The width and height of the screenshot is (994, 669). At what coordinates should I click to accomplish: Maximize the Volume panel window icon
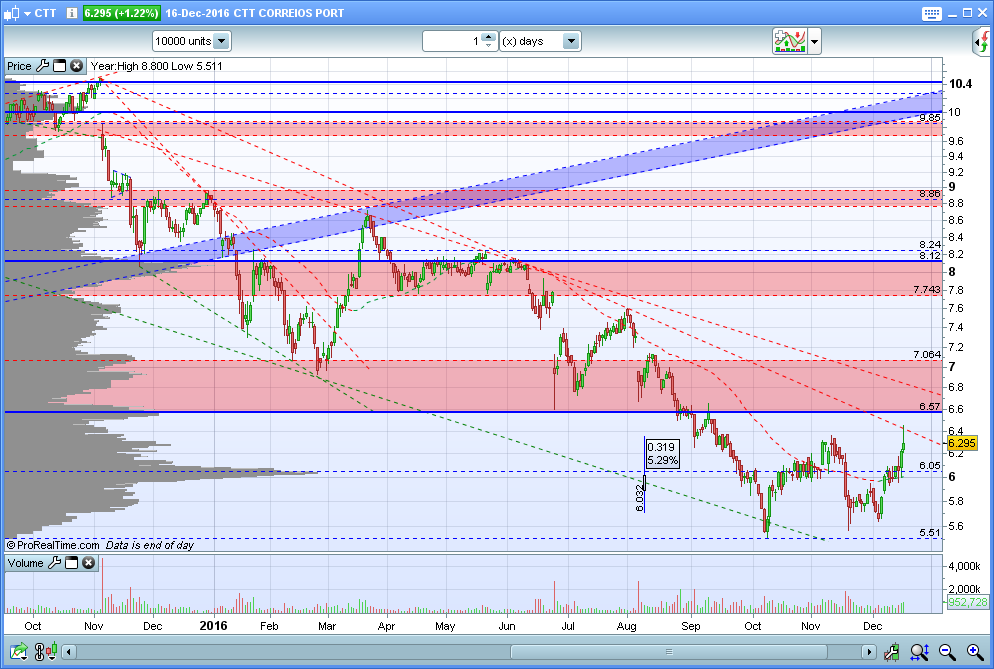pyautogui.click(x=72, y=563)
